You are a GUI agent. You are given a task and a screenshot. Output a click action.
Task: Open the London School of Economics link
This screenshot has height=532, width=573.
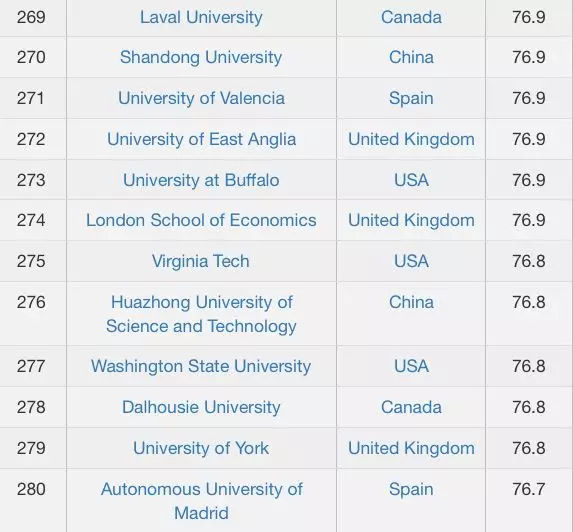tap(201, 220)
